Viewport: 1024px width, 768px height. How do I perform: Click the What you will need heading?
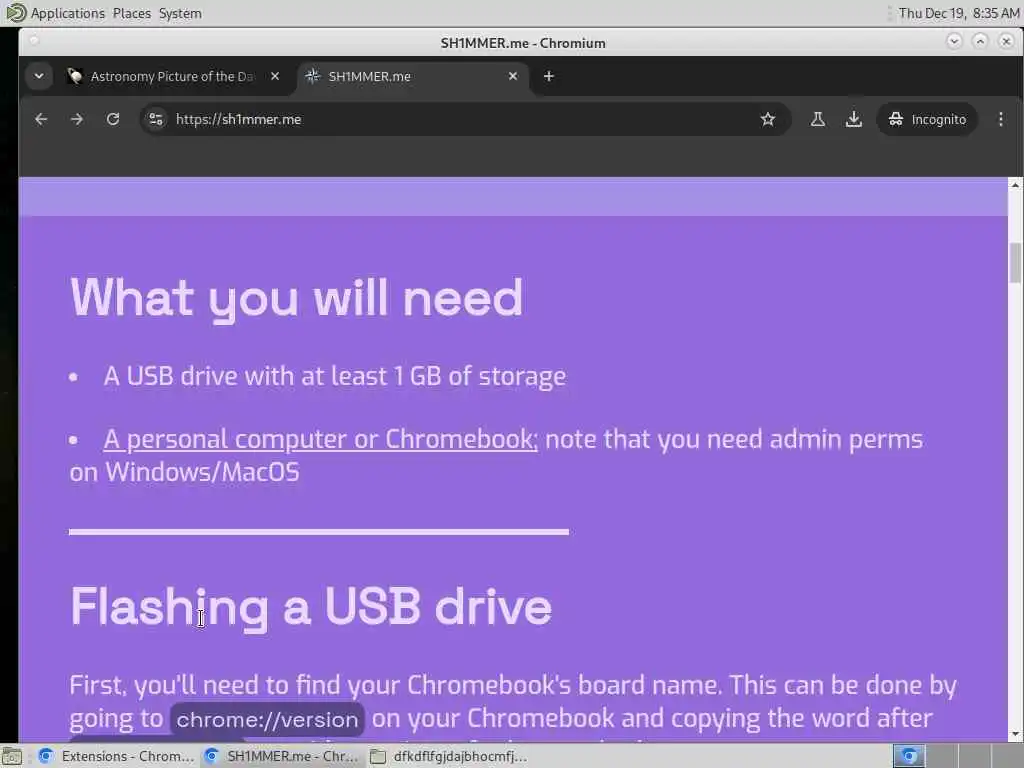pos(296,298)
